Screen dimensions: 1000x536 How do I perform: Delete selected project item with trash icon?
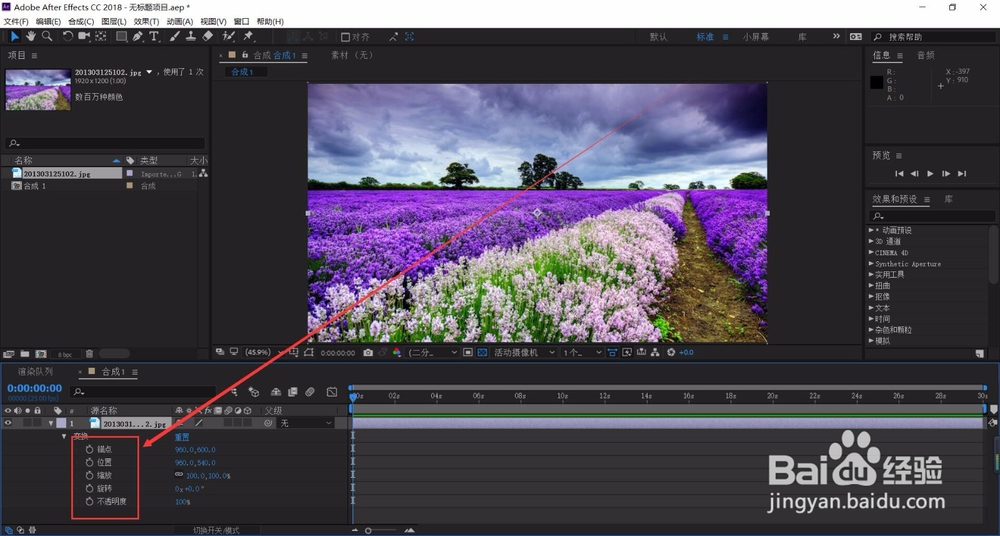click(x=89, y=354)
